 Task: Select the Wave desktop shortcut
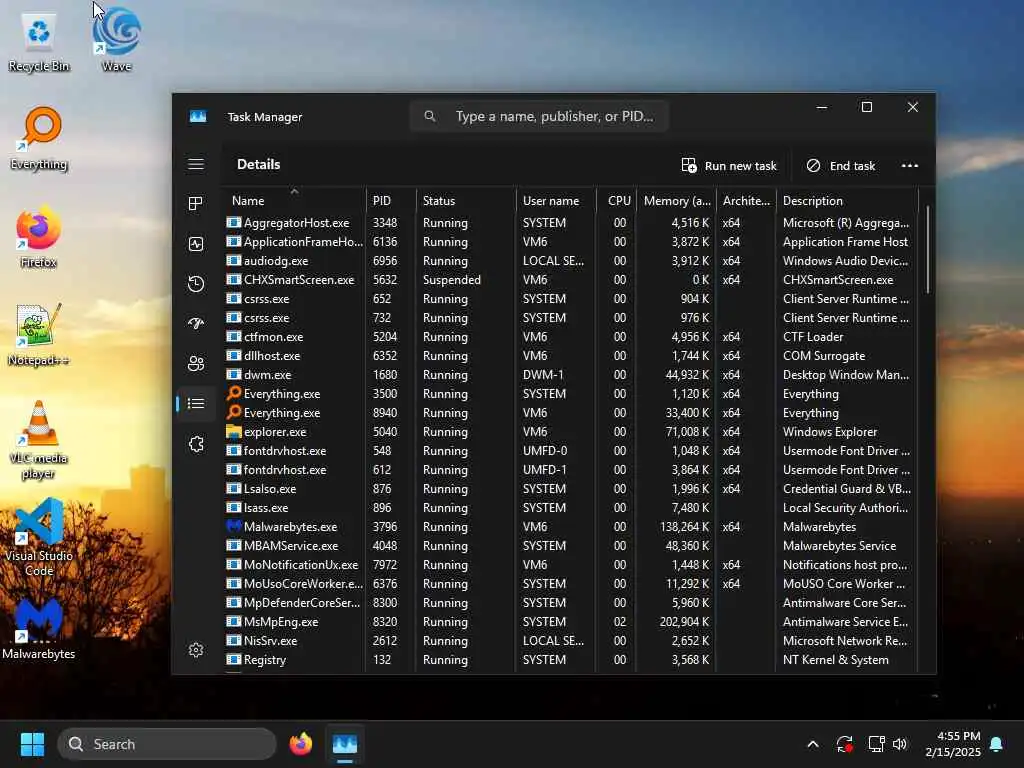pos(117,39)
